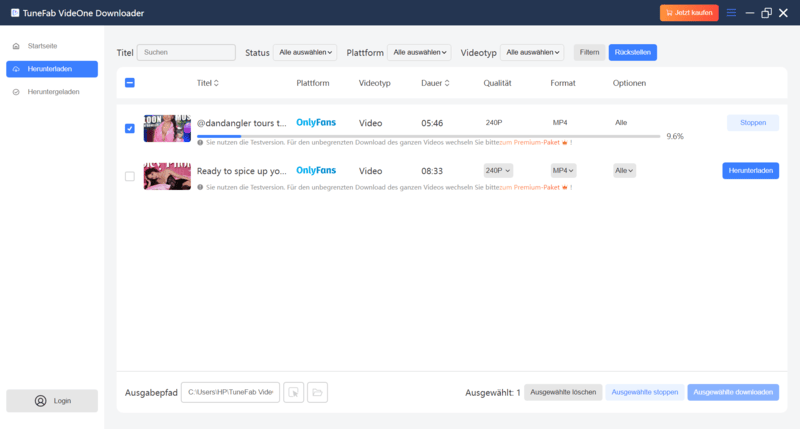Click the user icon on Login button
The height and width of the screenshot is (429, 800).
click(40, 401)
